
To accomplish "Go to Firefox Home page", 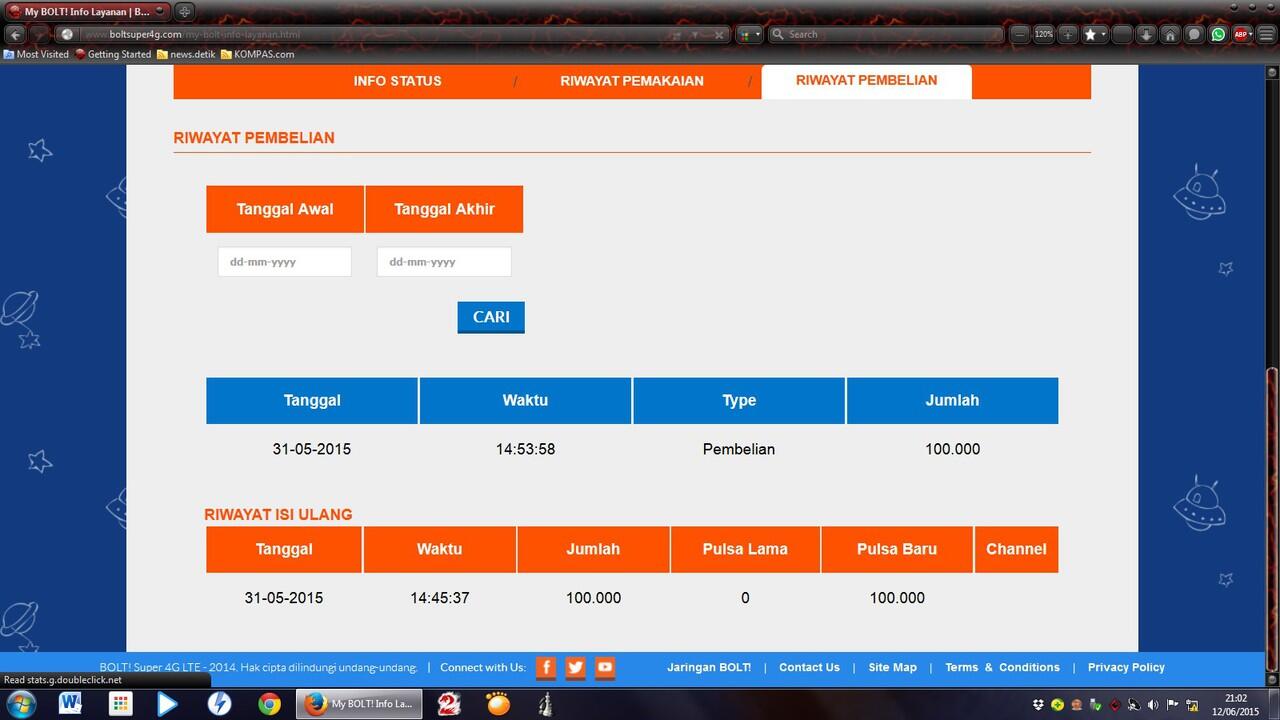I will pyautogui.click(x=1170, y=34).
